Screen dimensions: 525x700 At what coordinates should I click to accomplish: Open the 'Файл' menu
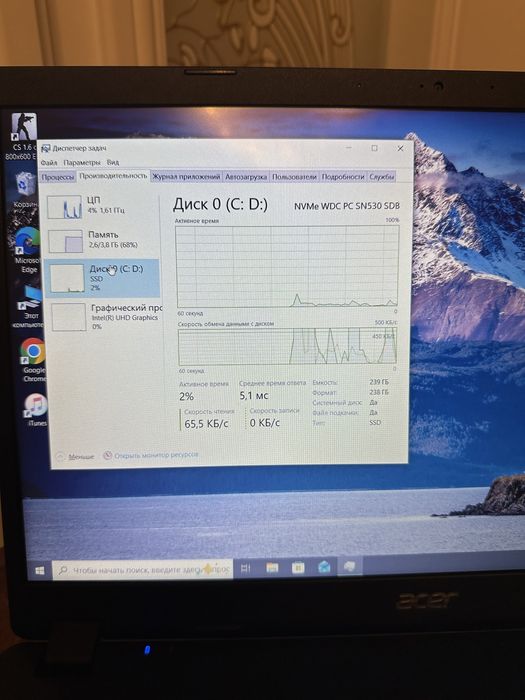coord(49,162)
